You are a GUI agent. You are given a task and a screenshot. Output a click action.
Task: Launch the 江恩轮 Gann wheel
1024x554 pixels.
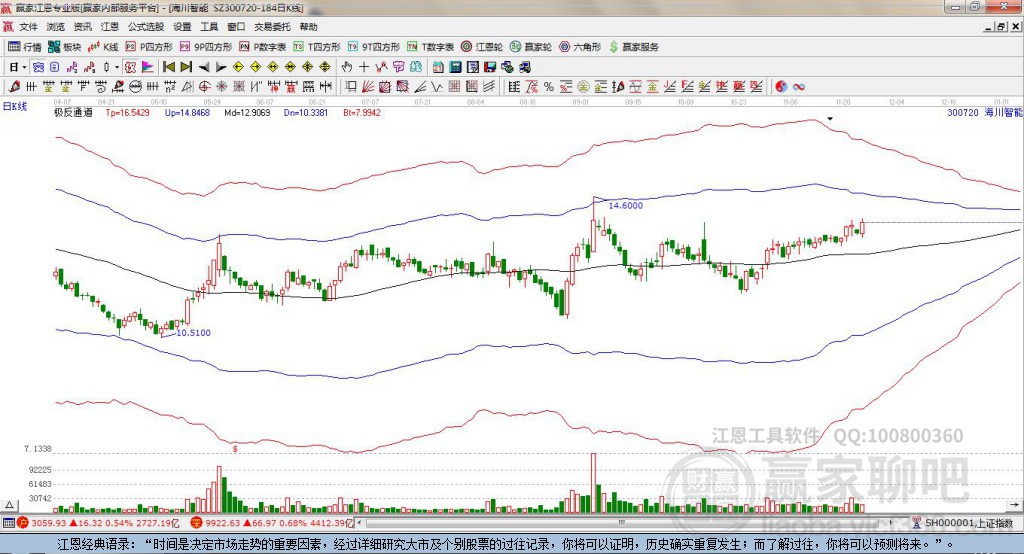click(x=482, y=47)
